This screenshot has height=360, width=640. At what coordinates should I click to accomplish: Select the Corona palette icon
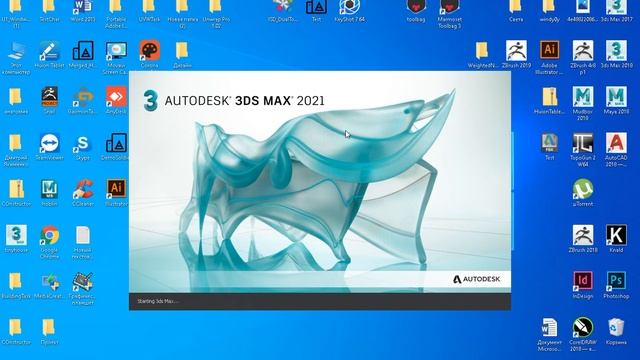tap(149, 54)
